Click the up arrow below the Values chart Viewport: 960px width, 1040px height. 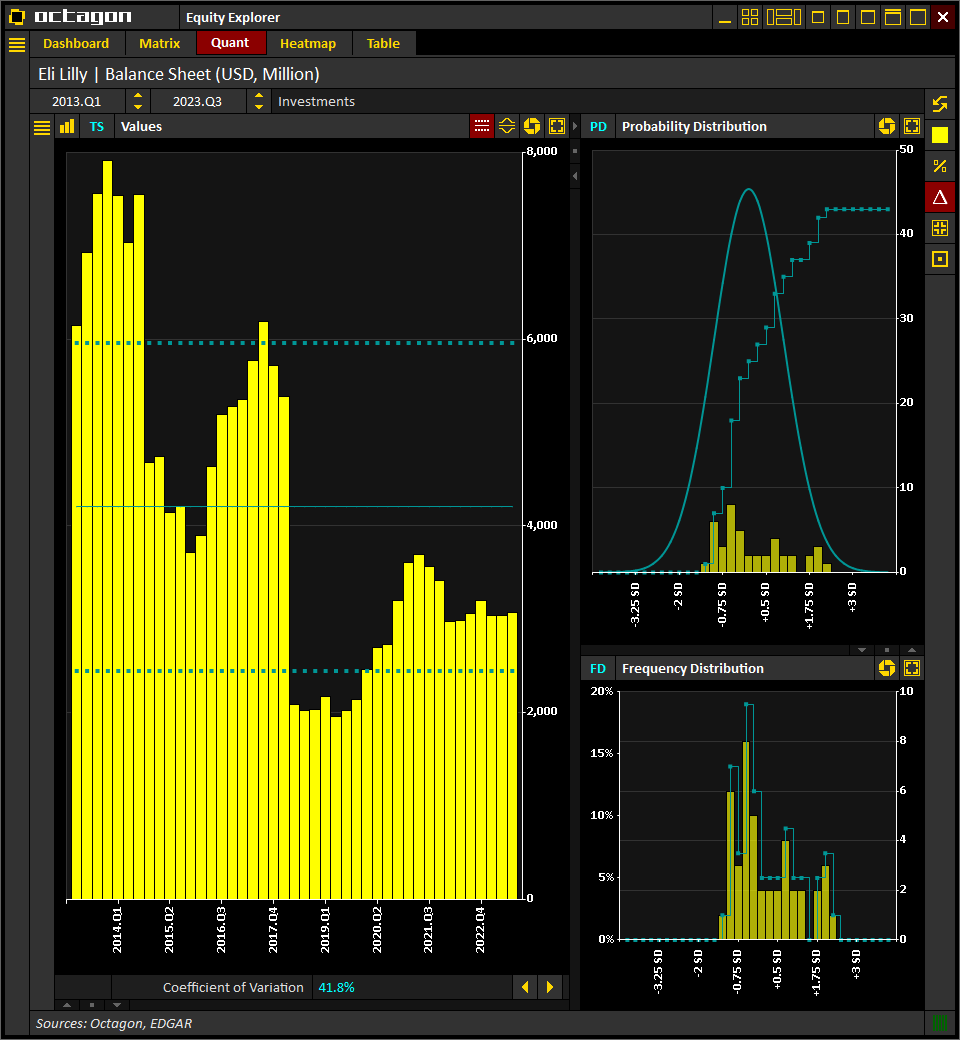[x=66, y=1005]
